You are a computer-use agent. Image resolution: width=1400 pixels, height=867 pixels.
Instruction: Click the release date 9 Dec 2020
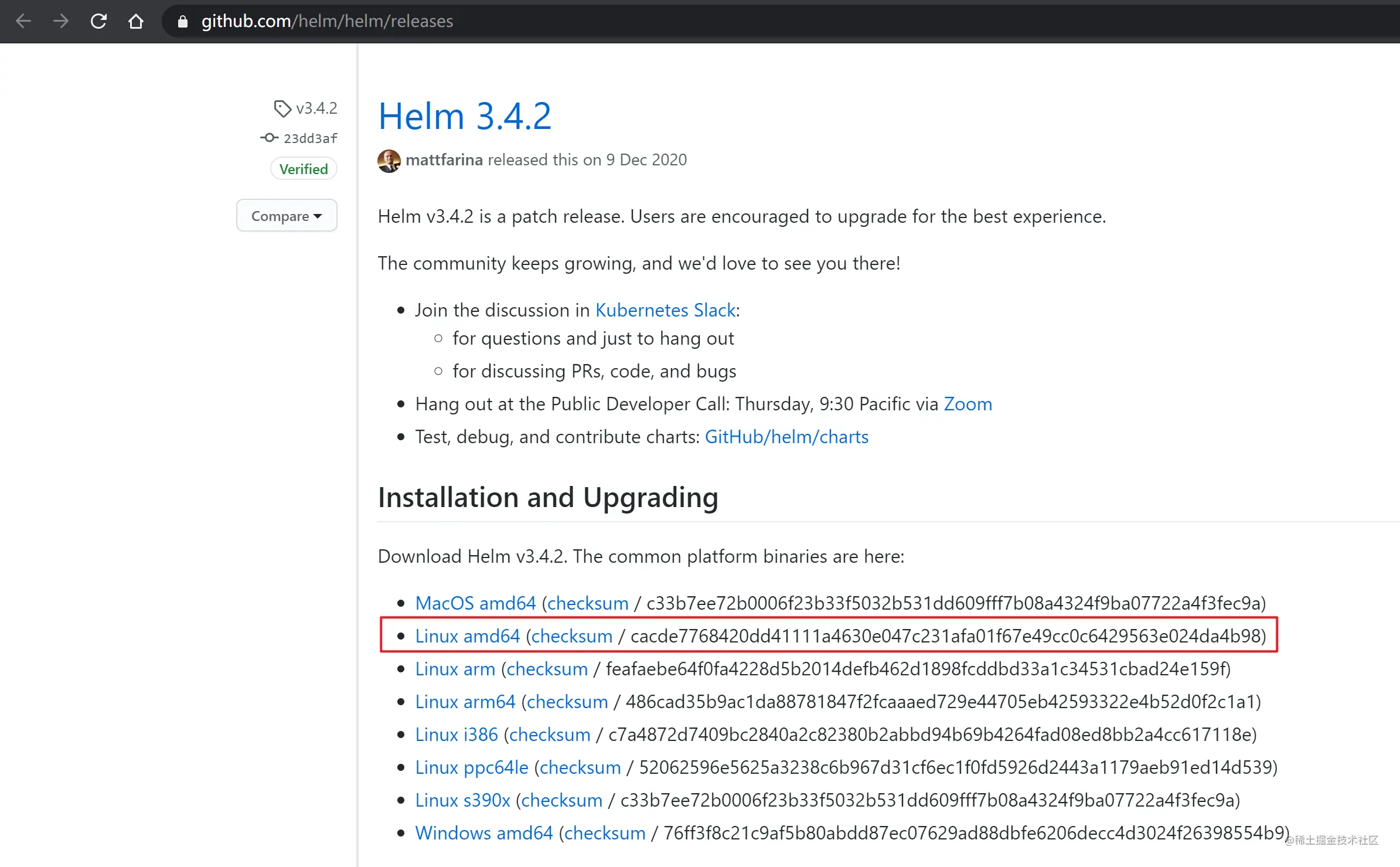click(646, 159)
